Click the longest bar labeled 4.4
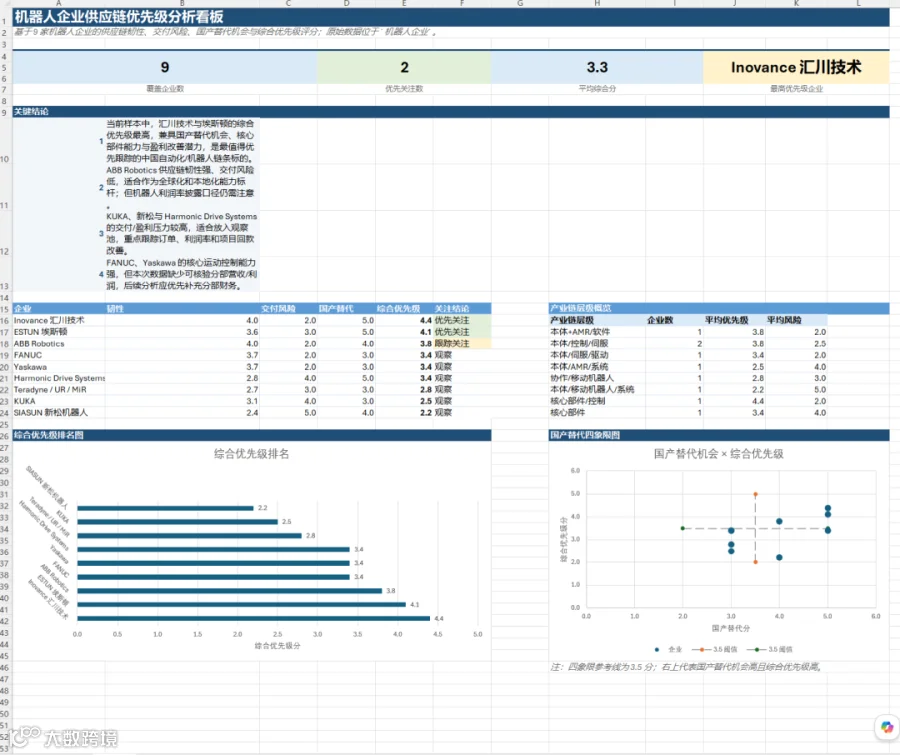This screenshot has width=900, height=755. tap(254, 618)
